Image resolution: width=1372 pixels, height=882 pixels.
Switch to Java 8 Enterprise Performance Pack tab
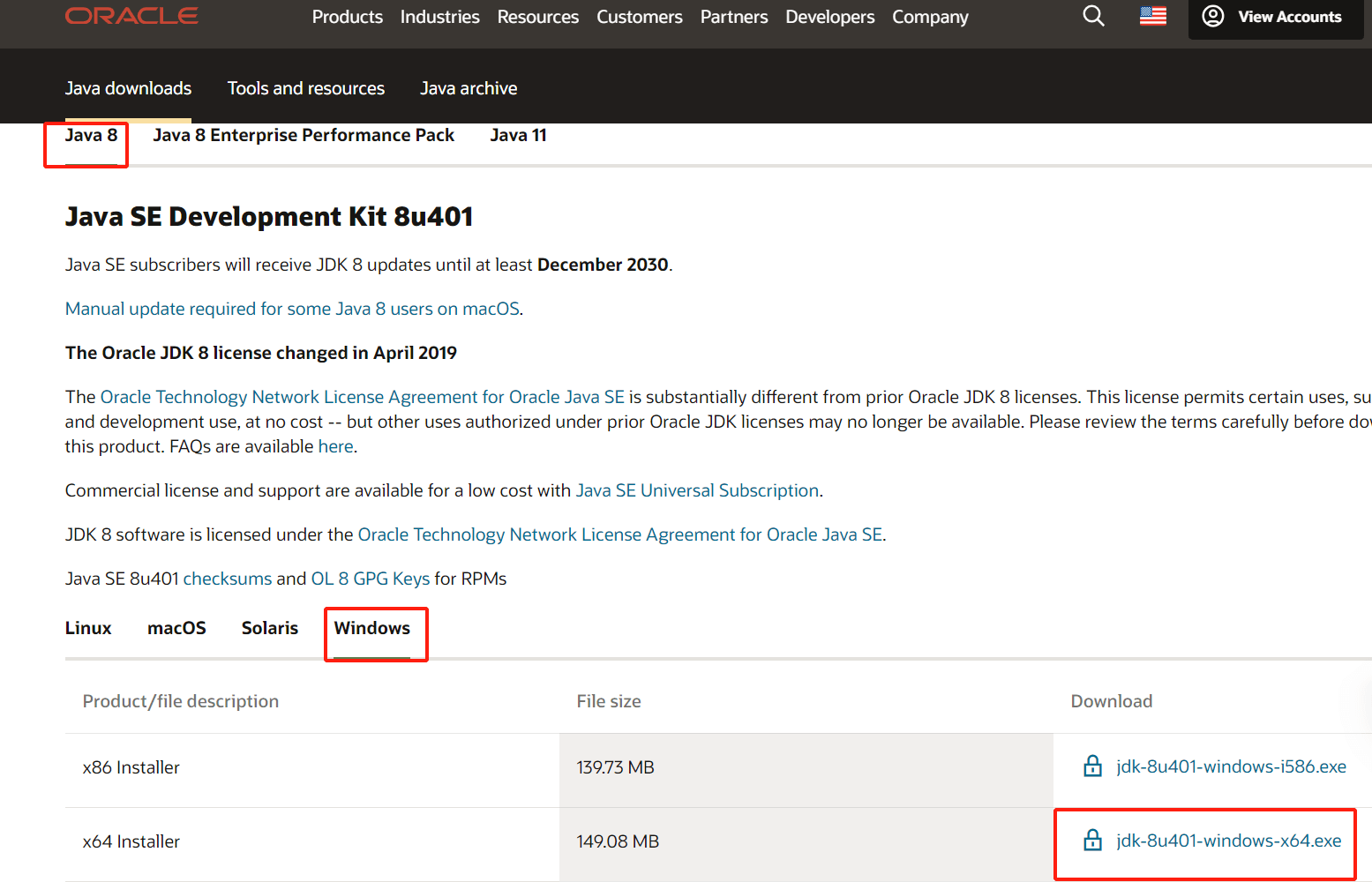point(304,135)
